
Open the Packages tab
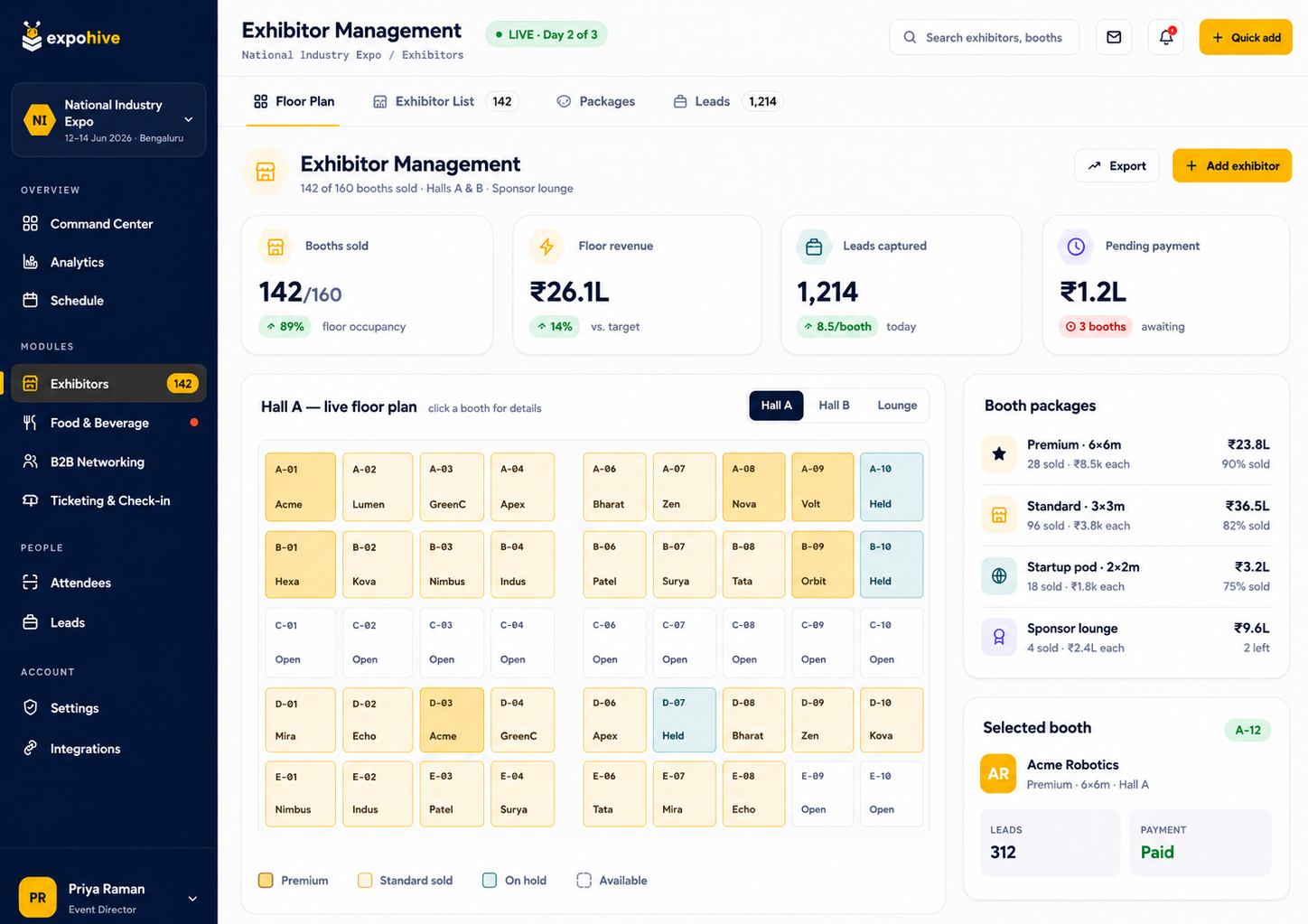point(595,101)
